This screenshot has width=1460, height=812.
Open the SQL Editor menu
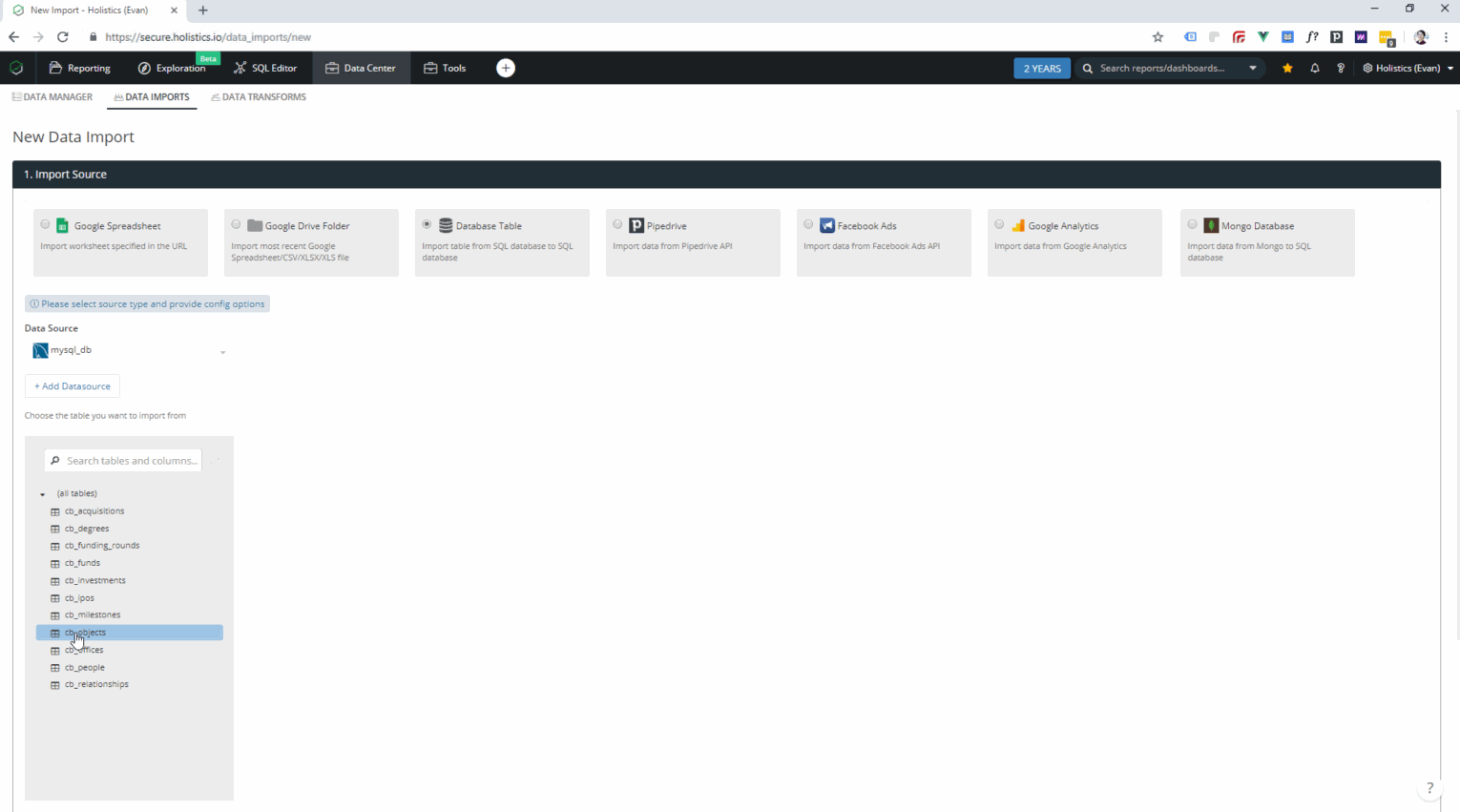[x=265, y=68]
